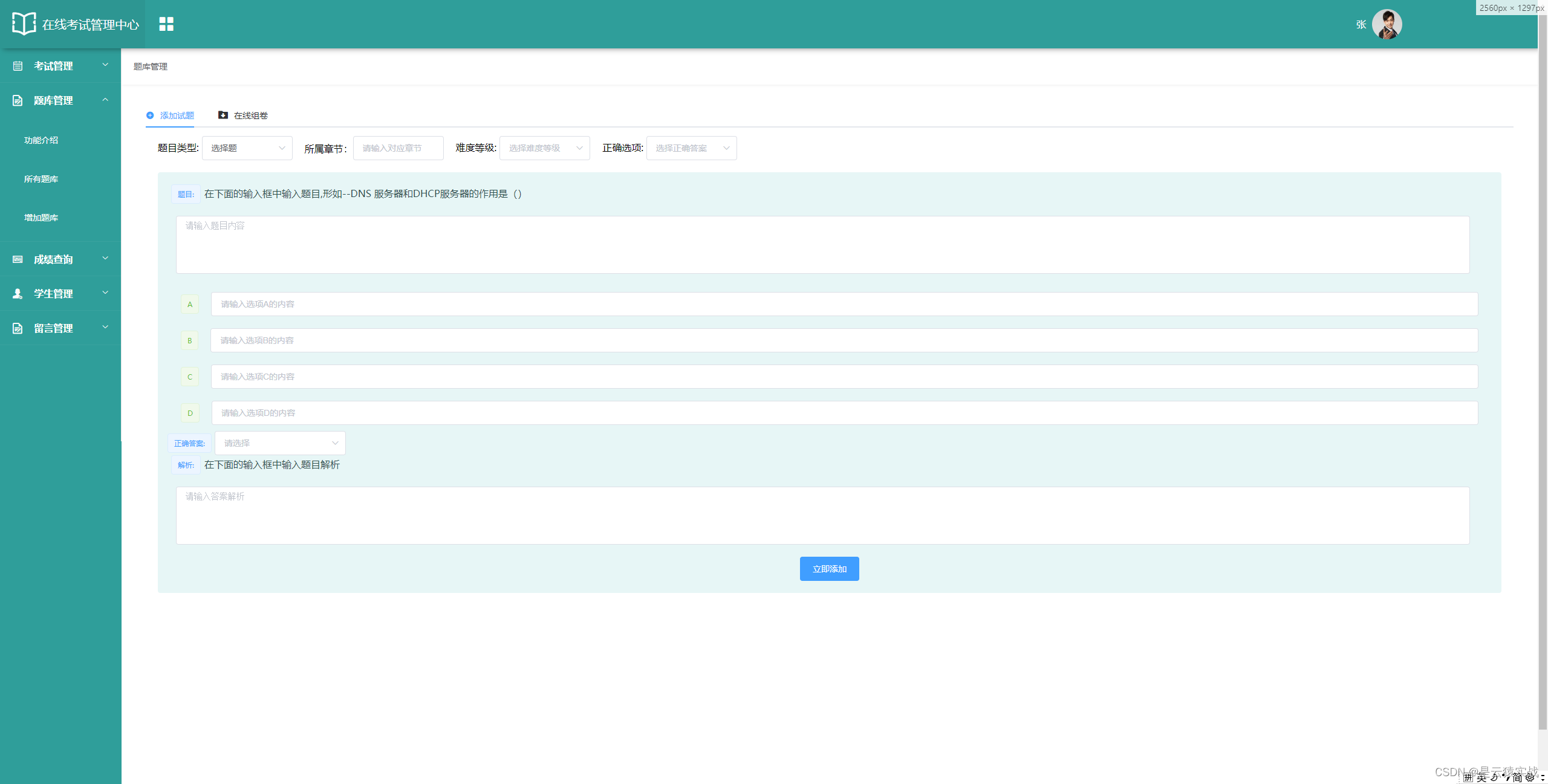Toggle the sidebar grid menu icon

[166, 24]
